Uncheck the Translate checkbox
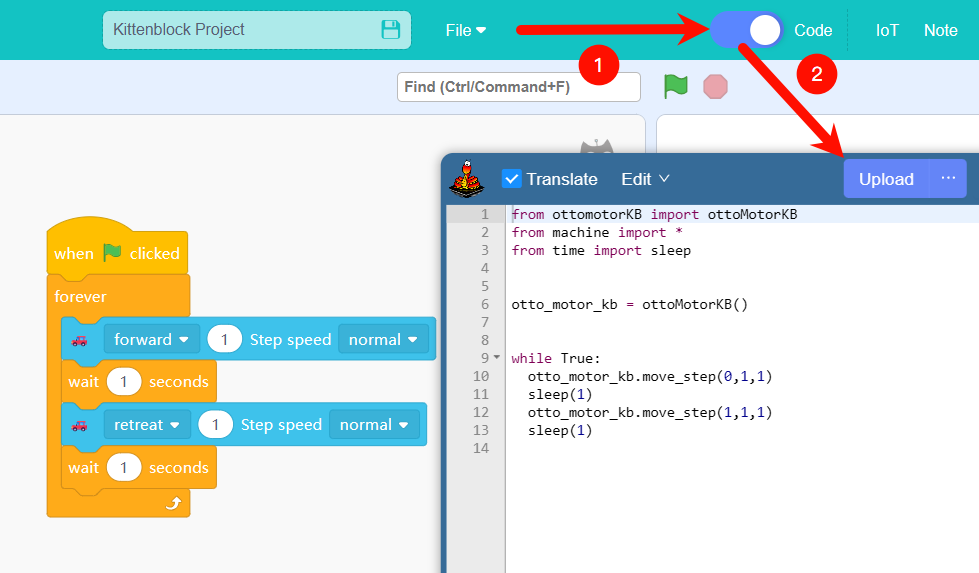Screen dimensions: 979x573 (512, 179)
